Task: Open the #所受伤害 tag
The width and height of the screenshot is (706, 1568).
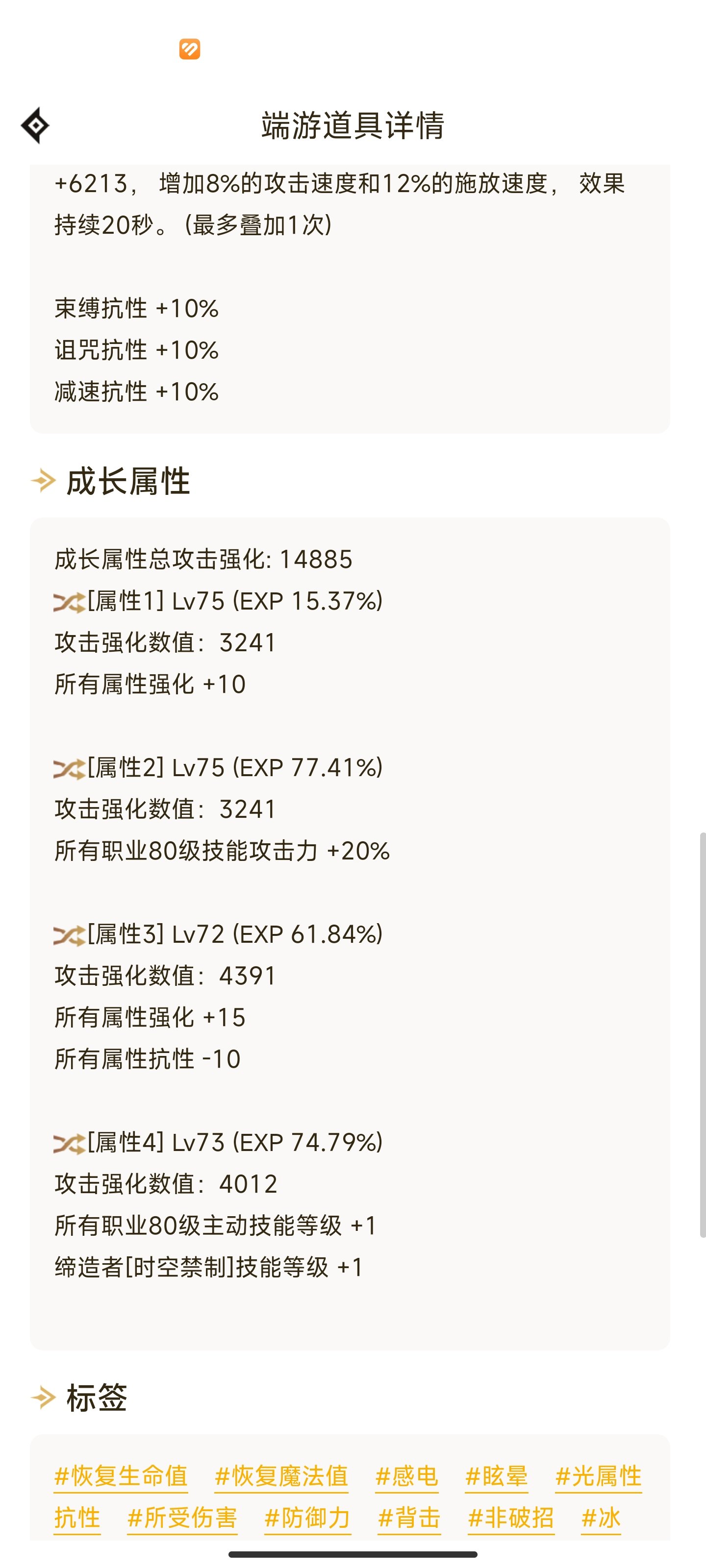Action: click(x=182, y=1518)
